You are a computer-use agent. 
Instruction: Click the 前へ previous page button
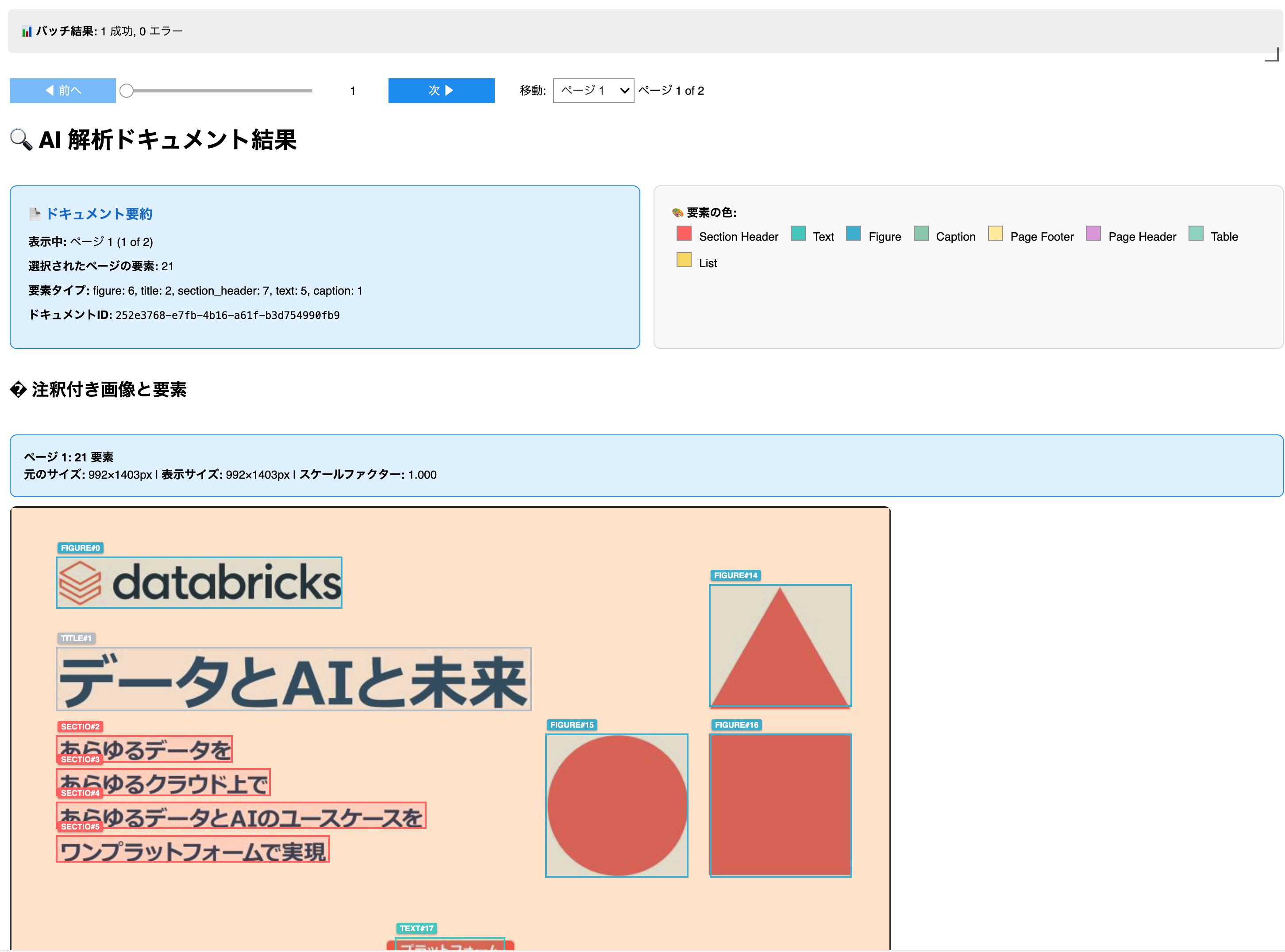(62, 91)
